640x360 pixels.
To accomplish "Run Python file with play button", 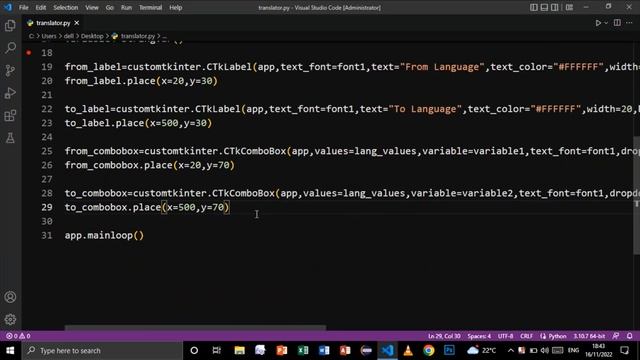I will [x=598, y=23].
